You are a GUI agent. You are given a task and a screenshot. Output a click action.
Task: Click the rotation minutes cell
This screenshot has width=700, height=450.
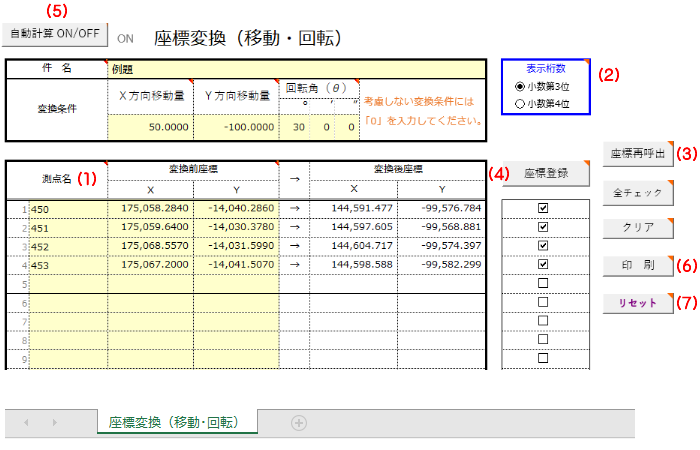(x=323, y=127)
